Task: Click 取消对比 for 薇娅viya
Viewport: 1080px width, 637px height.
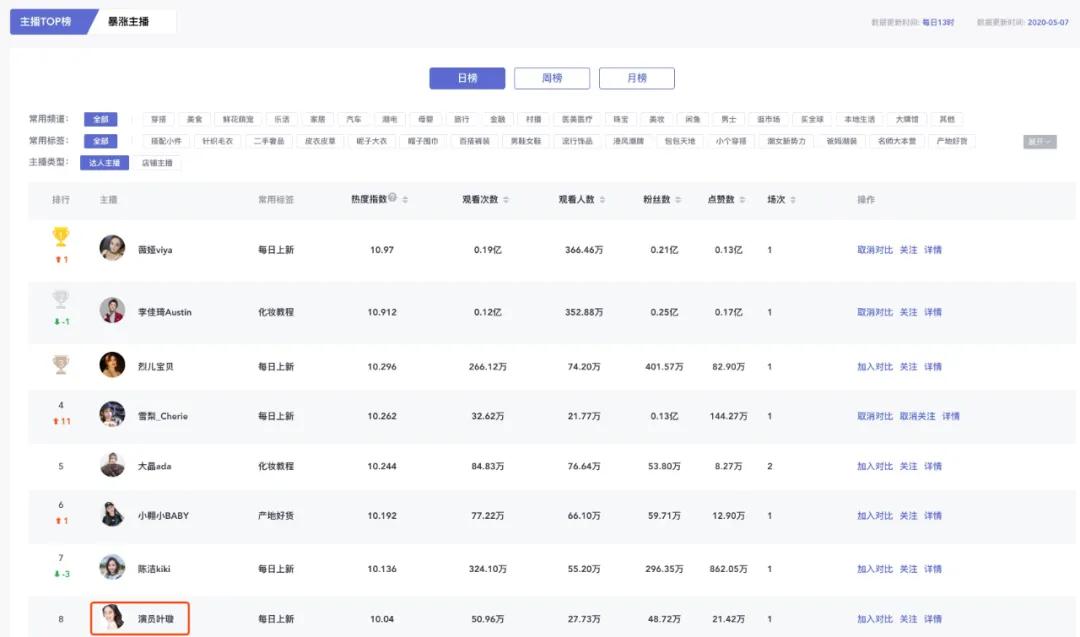Action: (874, 250)
